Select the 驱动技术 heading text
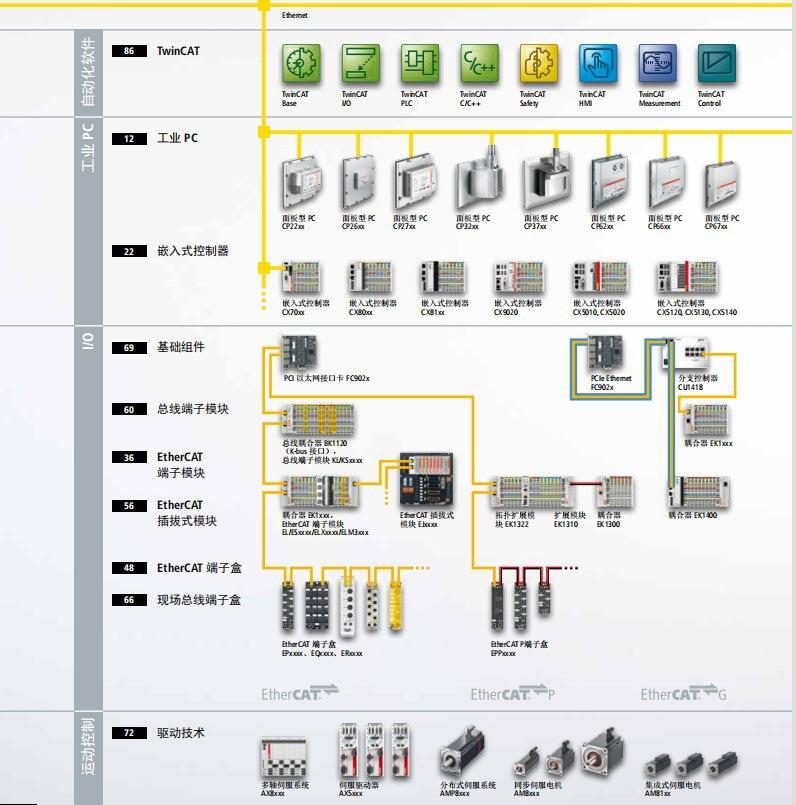 pos(181,733)
